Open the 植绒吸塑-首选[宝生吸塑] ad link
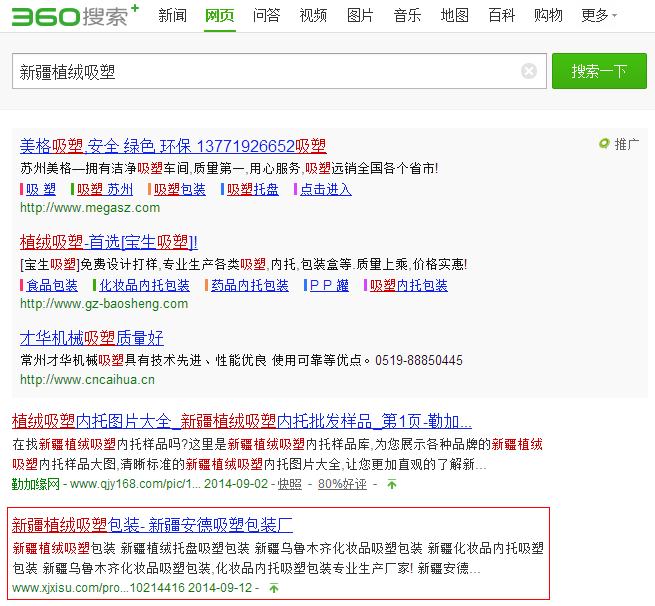 (109, 242)
